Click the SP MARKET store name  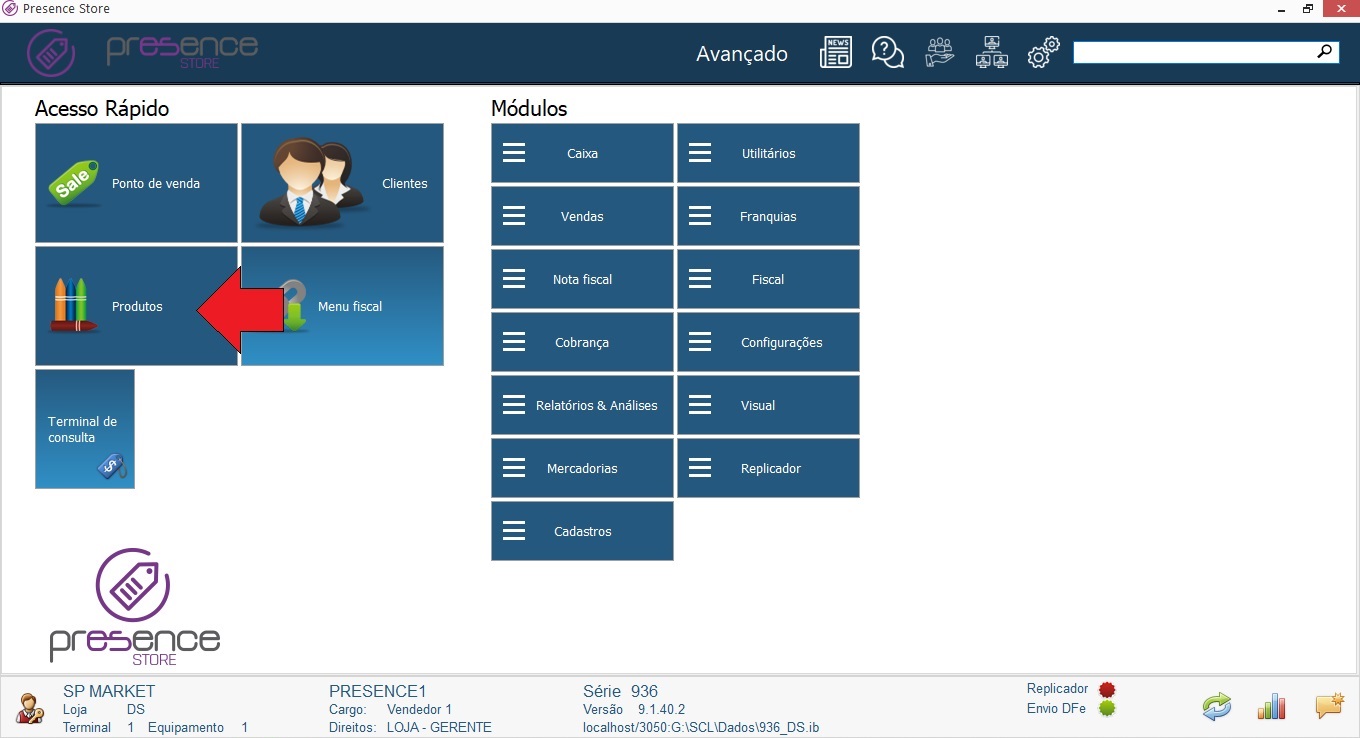[x=109, y=691]
